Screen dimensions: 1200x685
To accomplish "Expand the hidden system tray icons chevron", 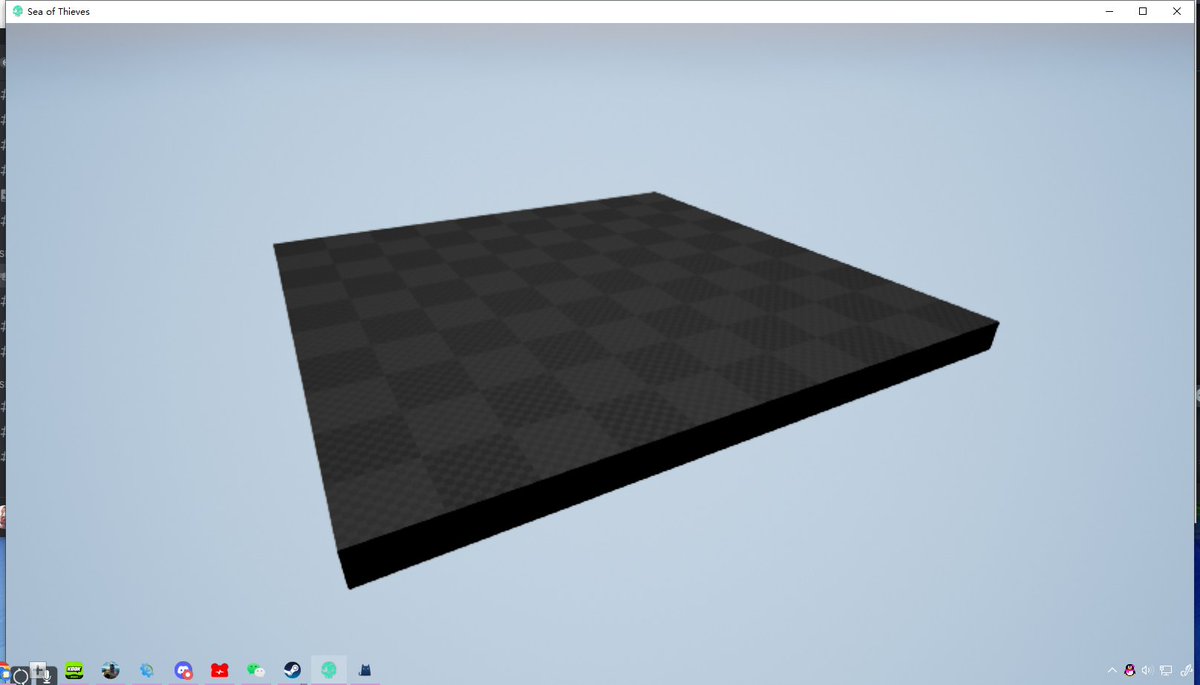I will tap(1112, 670).
